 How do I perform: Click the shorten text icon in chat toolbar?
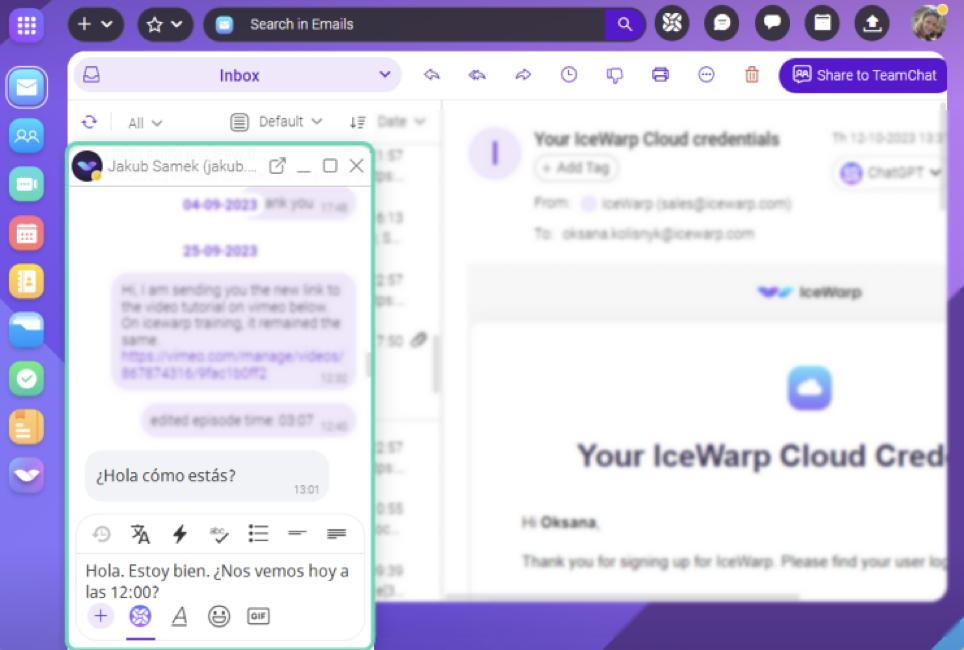pyautogui.click(x=298, y=533)
